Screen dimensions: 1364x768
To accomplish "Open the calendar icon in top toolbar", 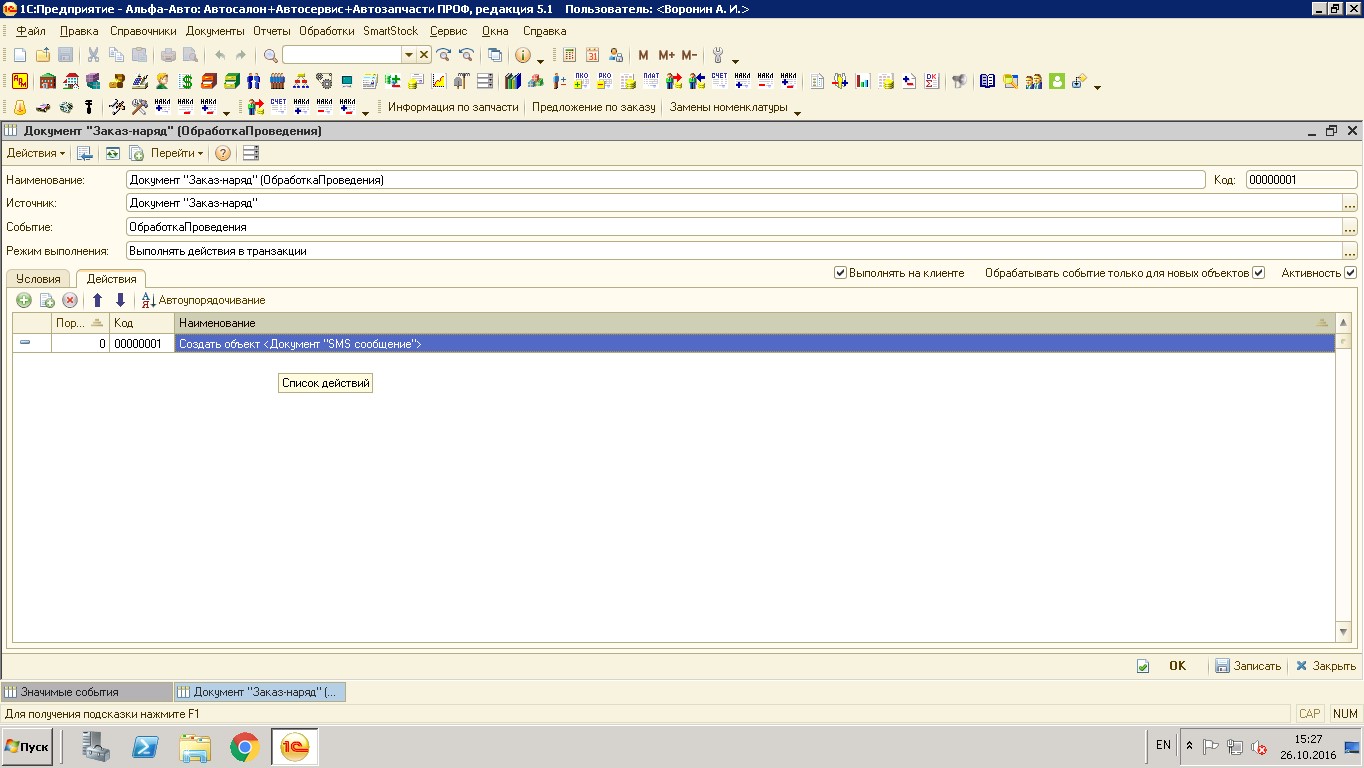I will (x=593, y=56).
